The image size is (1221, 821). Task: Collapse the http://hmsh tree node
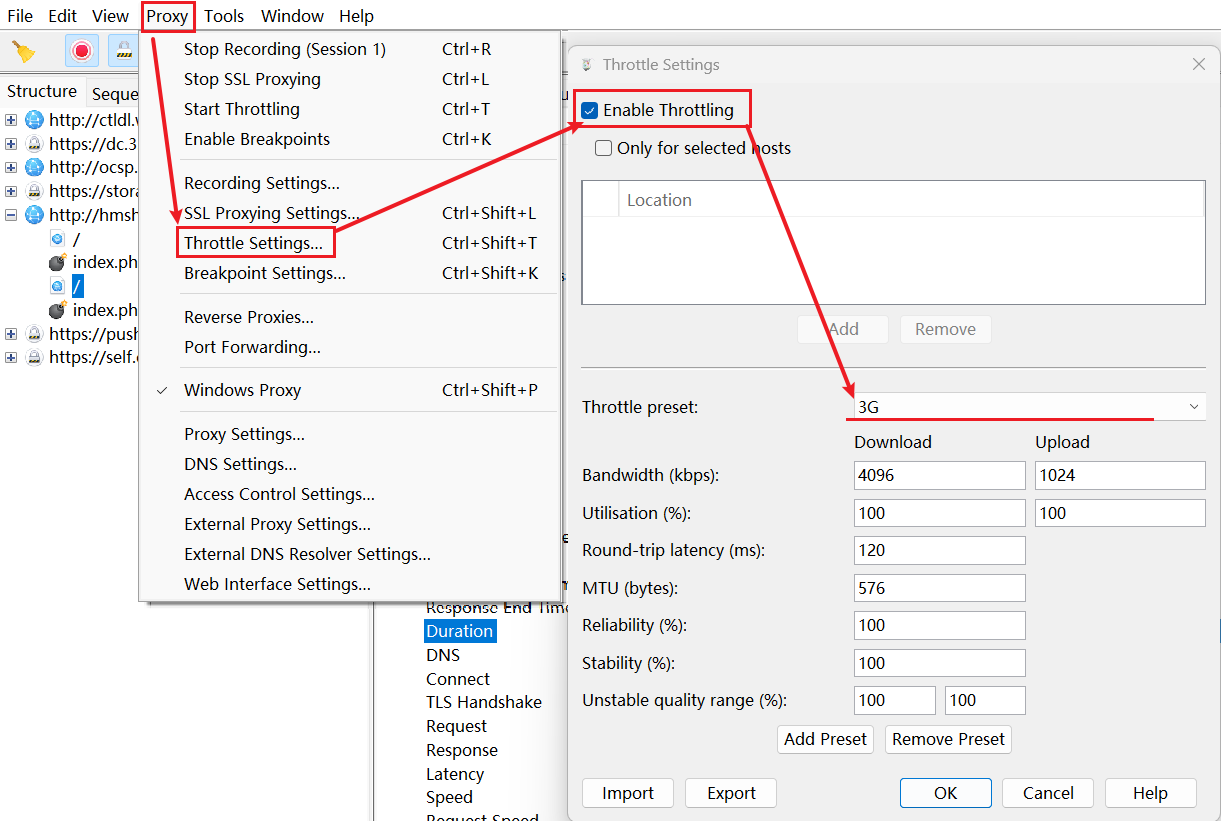[11, 215]
